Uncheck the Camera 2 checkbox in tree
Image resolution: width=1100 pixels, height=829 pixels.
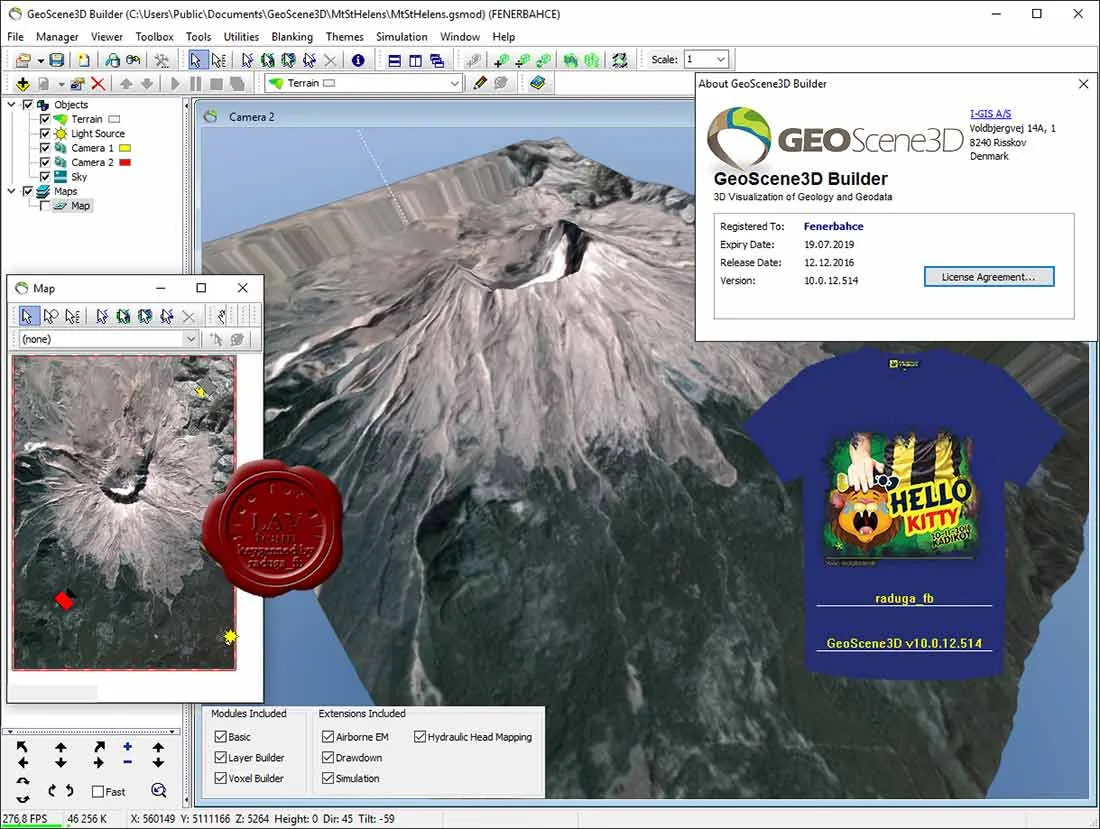tap(45, 162)
